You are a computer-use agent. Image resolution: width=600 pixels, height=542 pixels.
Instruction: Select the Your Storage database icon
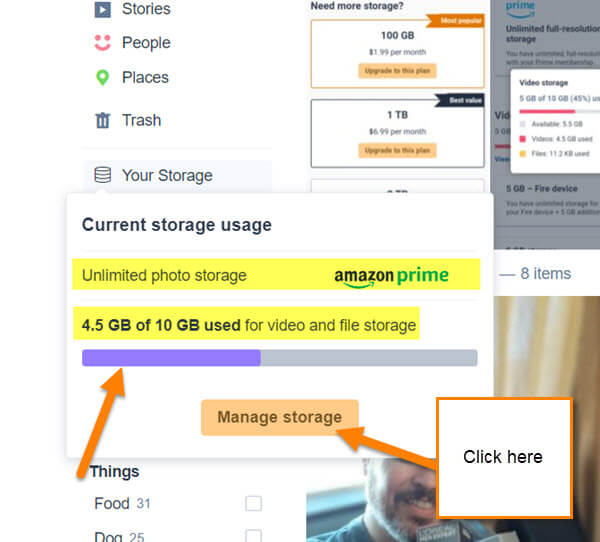click(103, 175)
